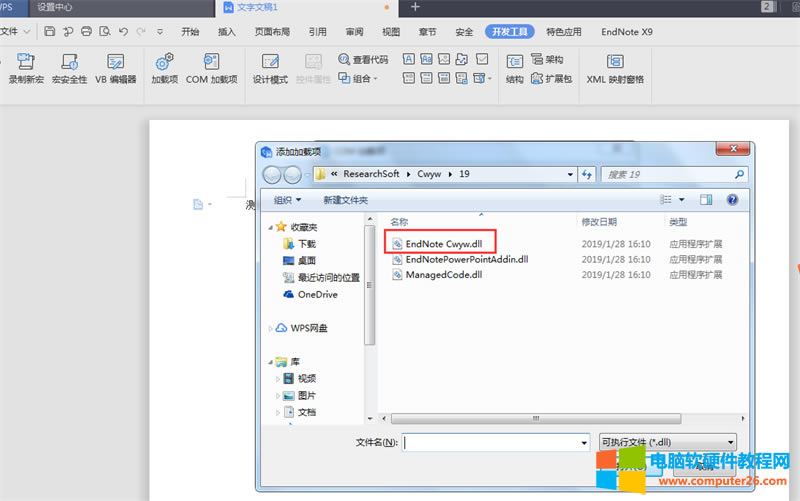This screenshot has height=501, width=800.
Task: Toggle the preview pane in file dialog
Action: point(706,200)
